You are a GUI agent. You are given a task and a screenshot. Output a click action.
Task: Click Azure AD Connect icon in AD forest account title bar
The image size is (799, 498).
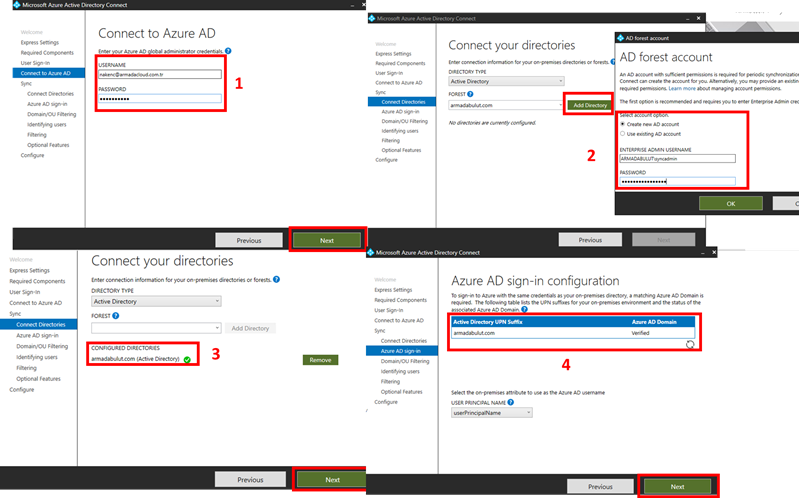tap(620, 38)
